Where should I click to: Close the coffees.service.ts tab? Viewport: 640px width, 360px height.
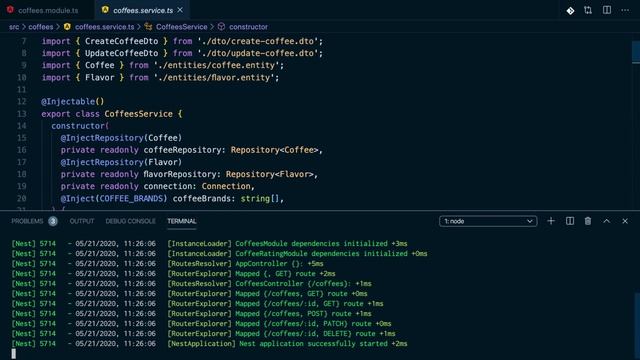coord(180,10)
